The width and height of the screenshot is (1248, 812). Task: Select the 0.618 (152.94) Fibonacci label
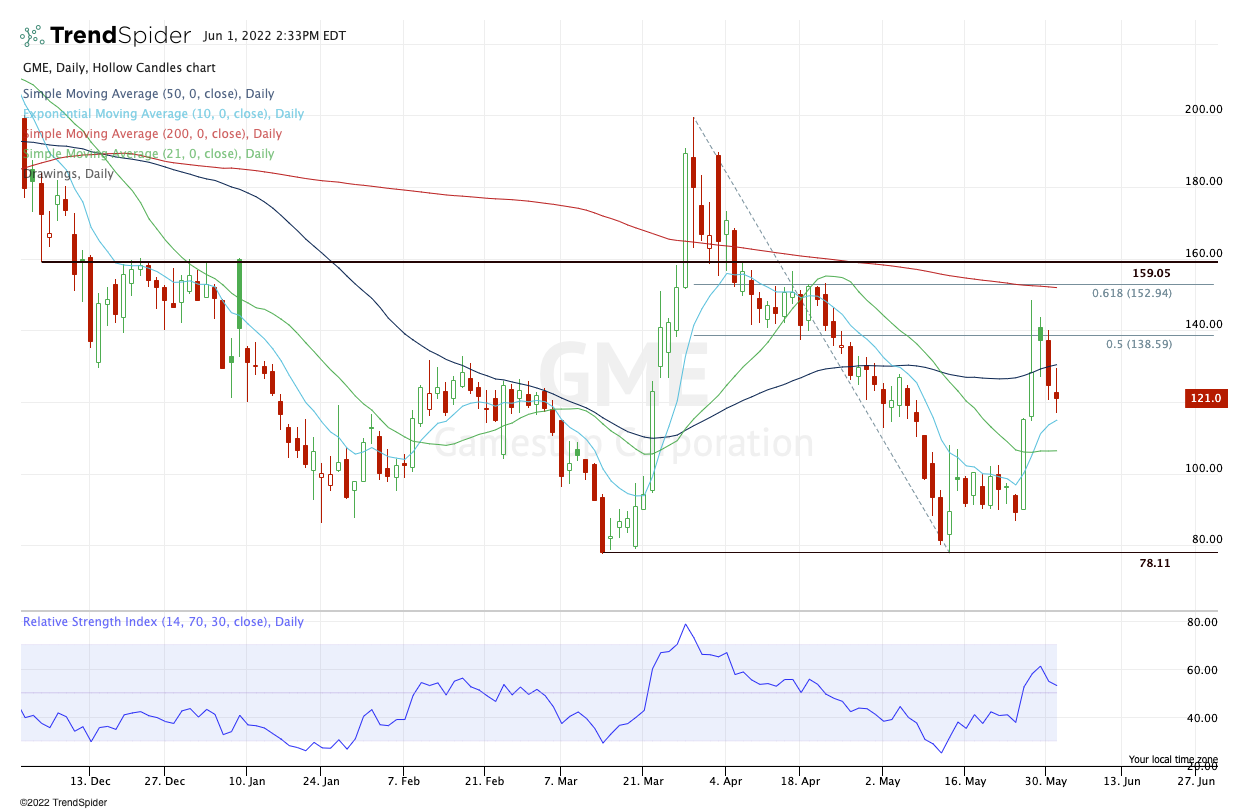(1131, 293)
